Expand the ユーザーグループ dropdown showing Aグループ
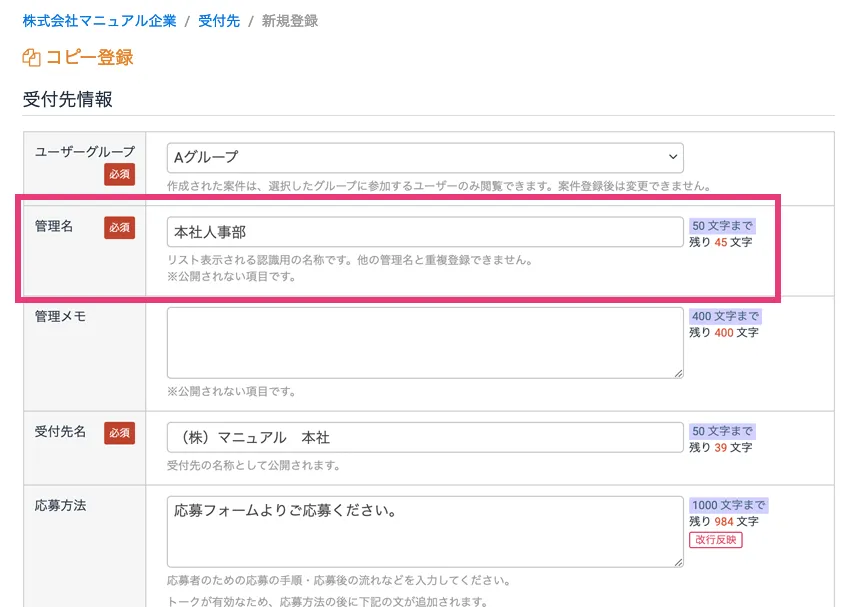This screenshot has width=860, height=607. (x=425, y=157)
